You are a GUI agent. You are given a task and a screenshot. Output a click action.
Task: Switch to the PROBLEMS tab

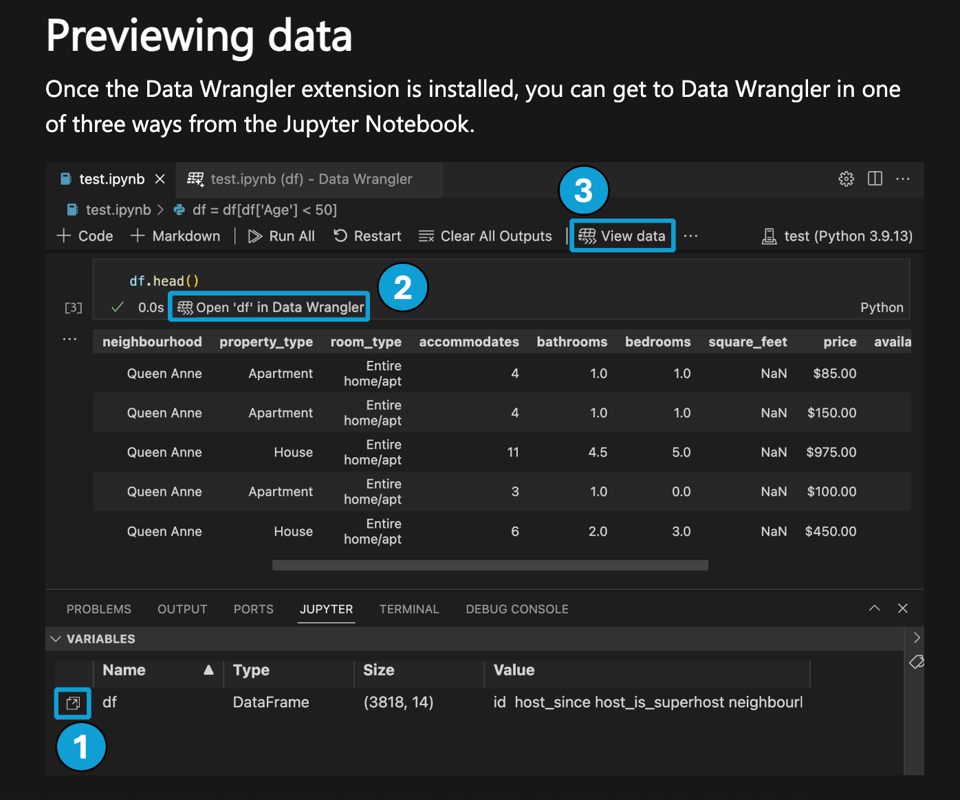pyautogui.click(x=99, y=609)
